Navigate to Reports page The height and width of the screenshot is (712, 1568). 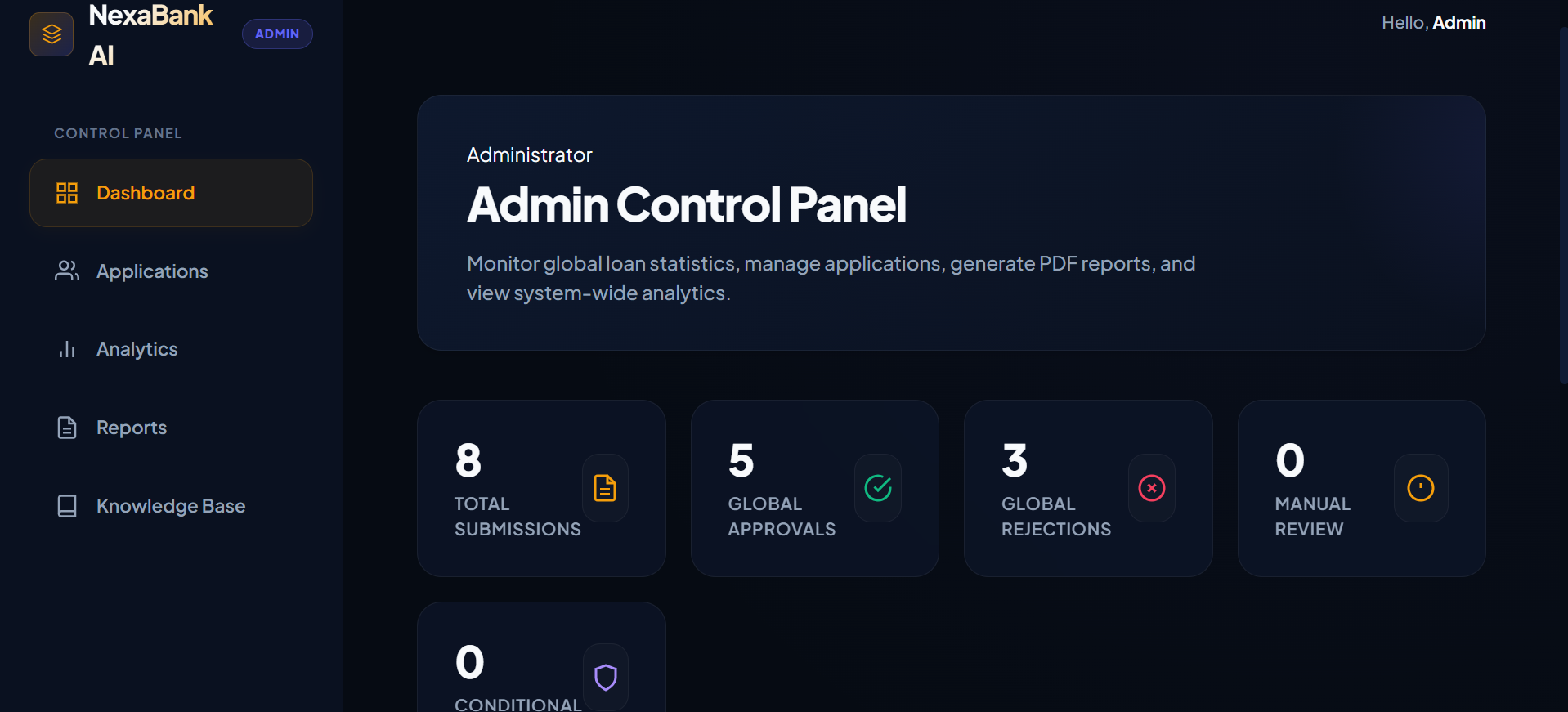tap(171, 428)
